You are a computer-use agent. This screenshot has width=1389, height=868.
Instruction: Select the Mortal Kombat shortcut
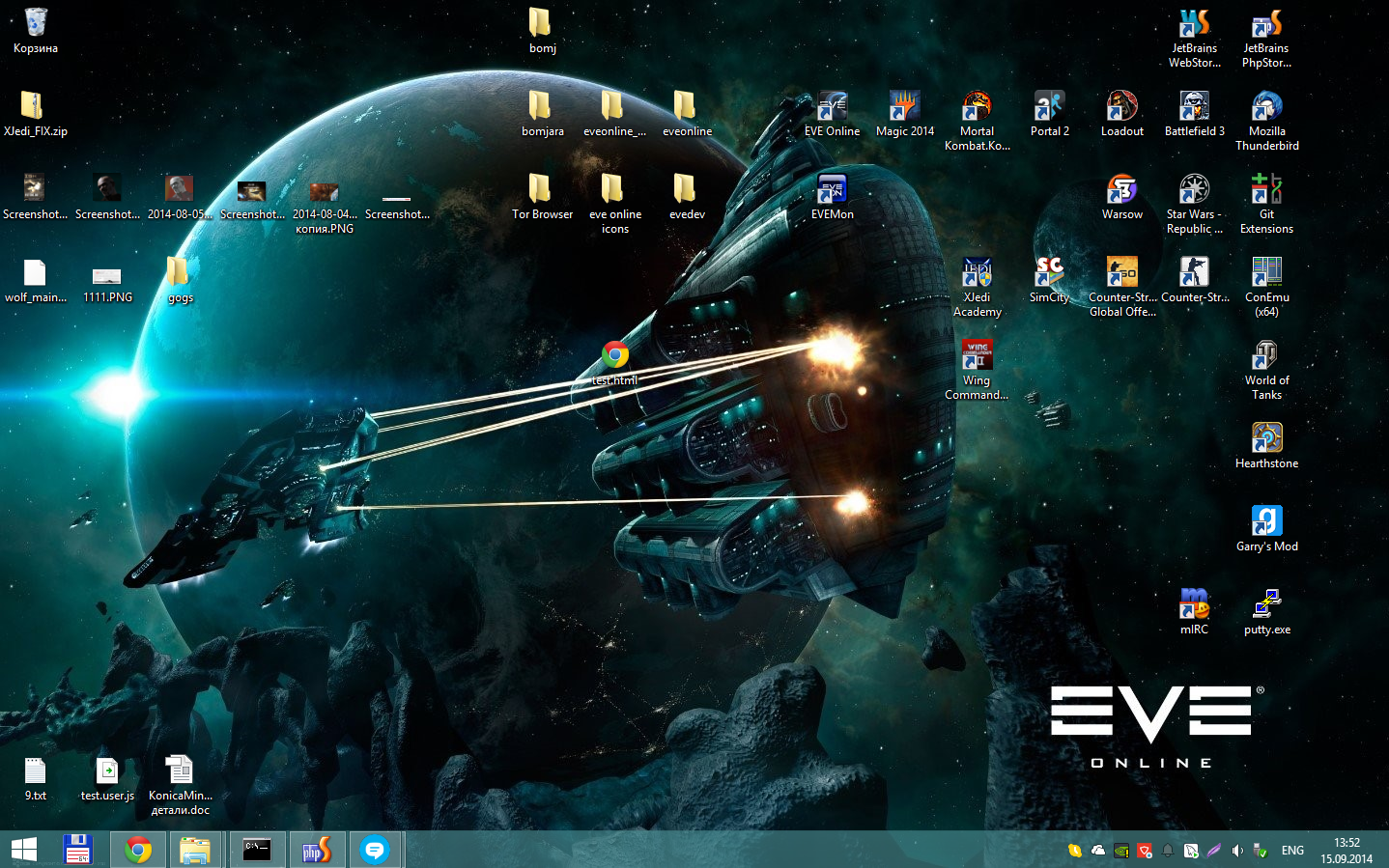977,122
